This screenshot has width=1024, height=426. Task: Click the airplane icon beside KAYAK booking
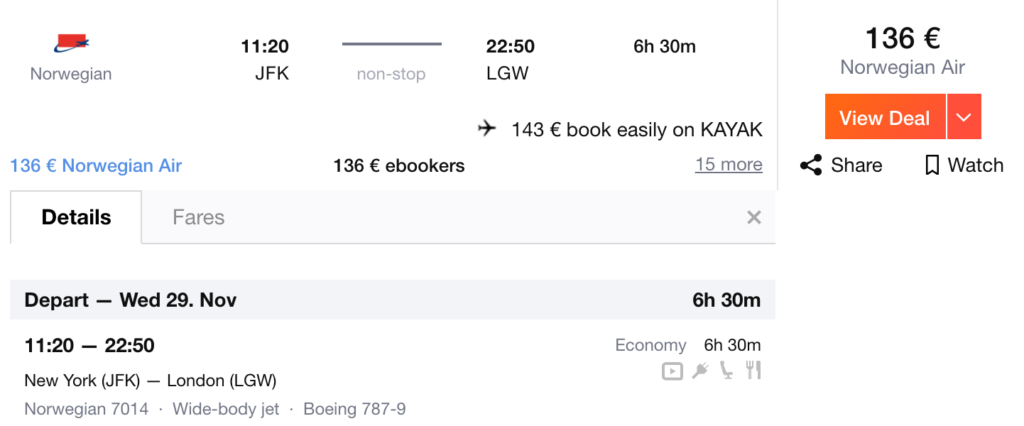click(x=487, y=129)
